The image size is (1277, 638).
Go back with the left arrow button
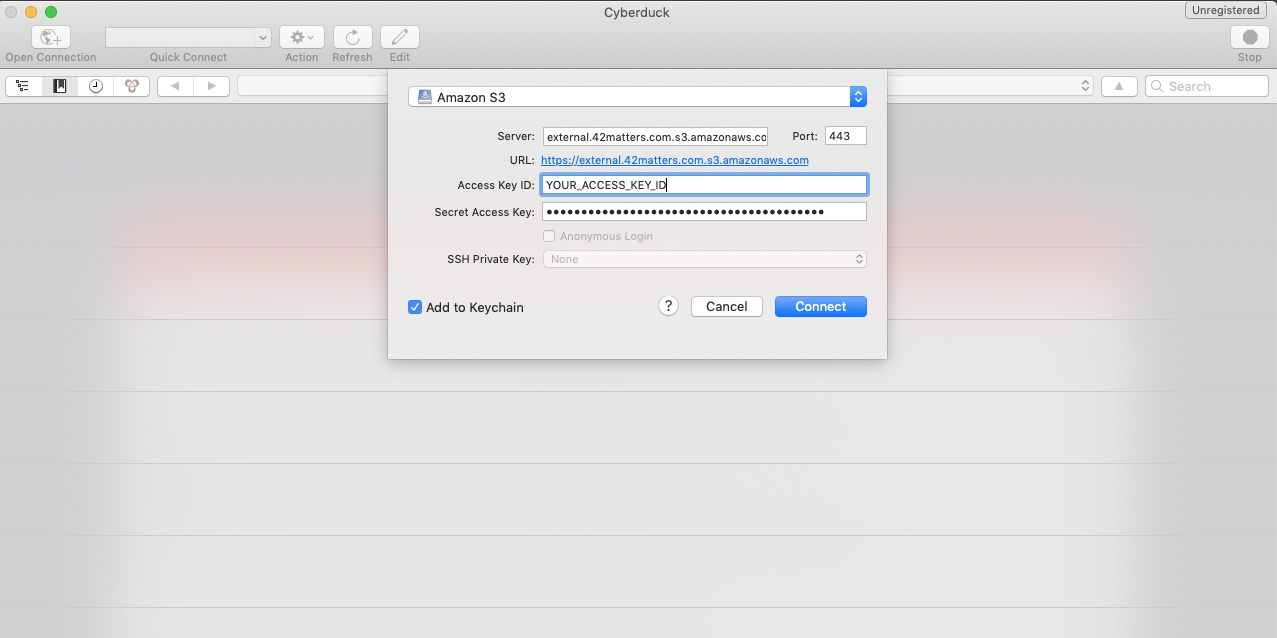(x=175, y=86)
